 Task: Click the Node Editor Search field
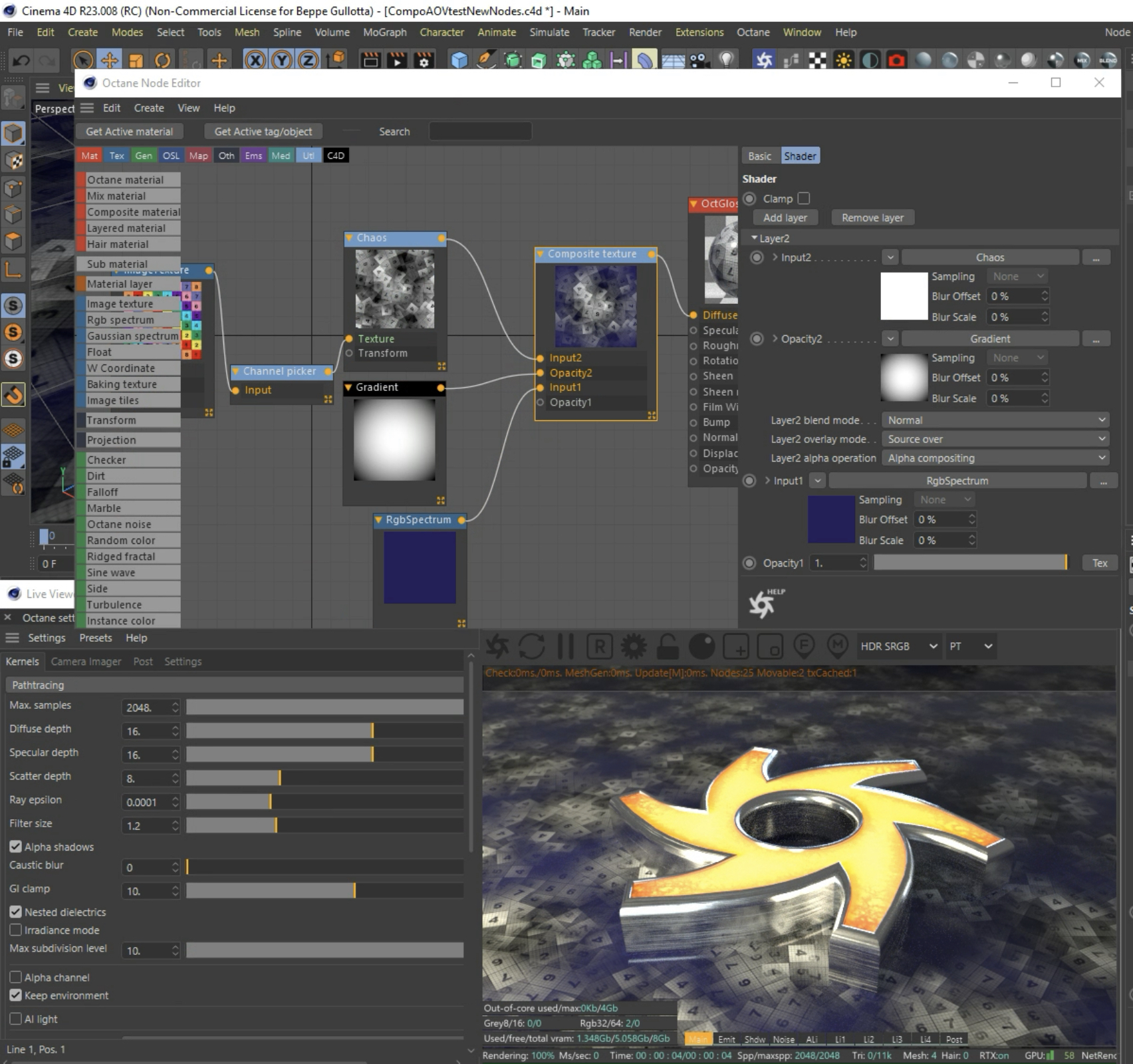coord(480,132)
